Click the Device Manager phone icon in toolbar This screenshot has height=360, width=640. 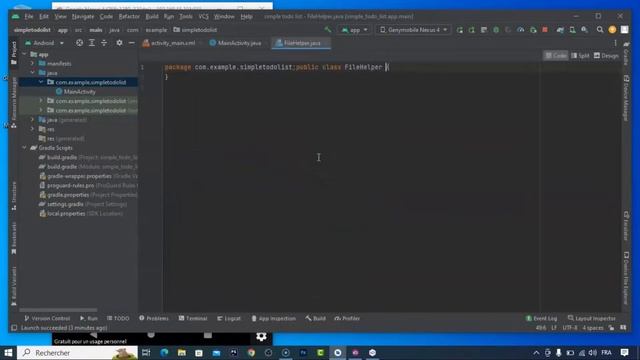click(x=572, y=30)
